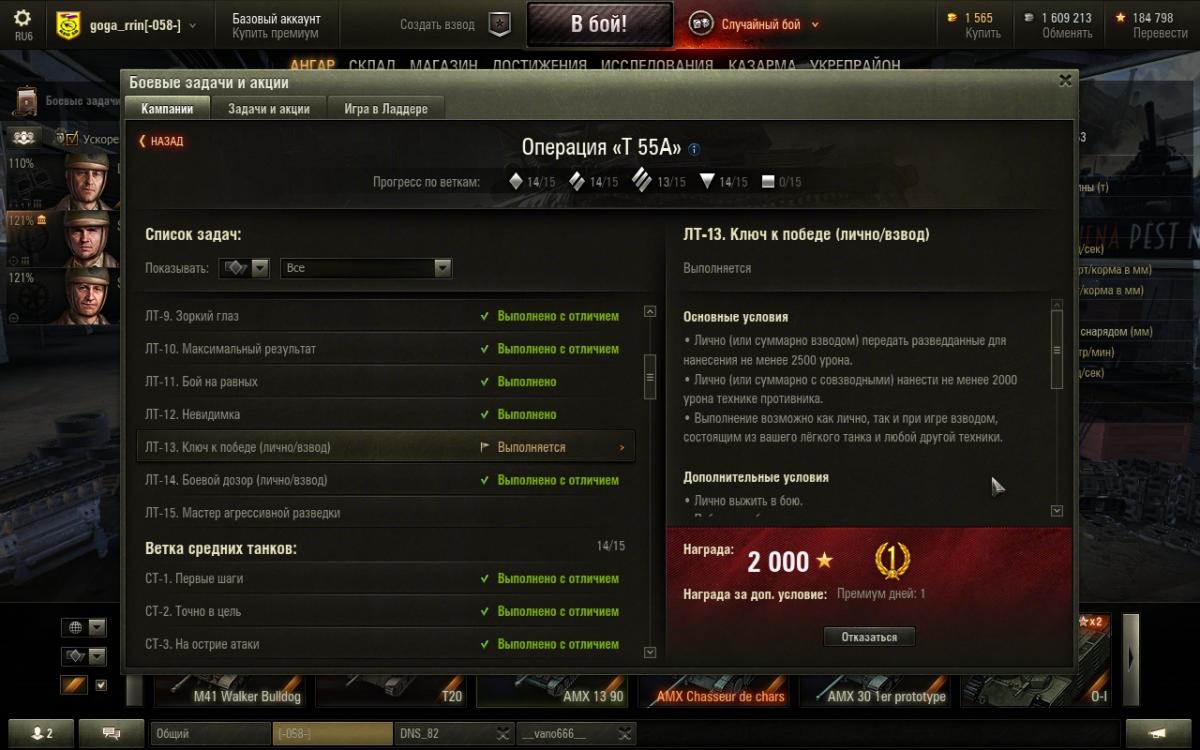
Task: Open the chat channels icon in bottom bar
Action: tap(111, 733)
